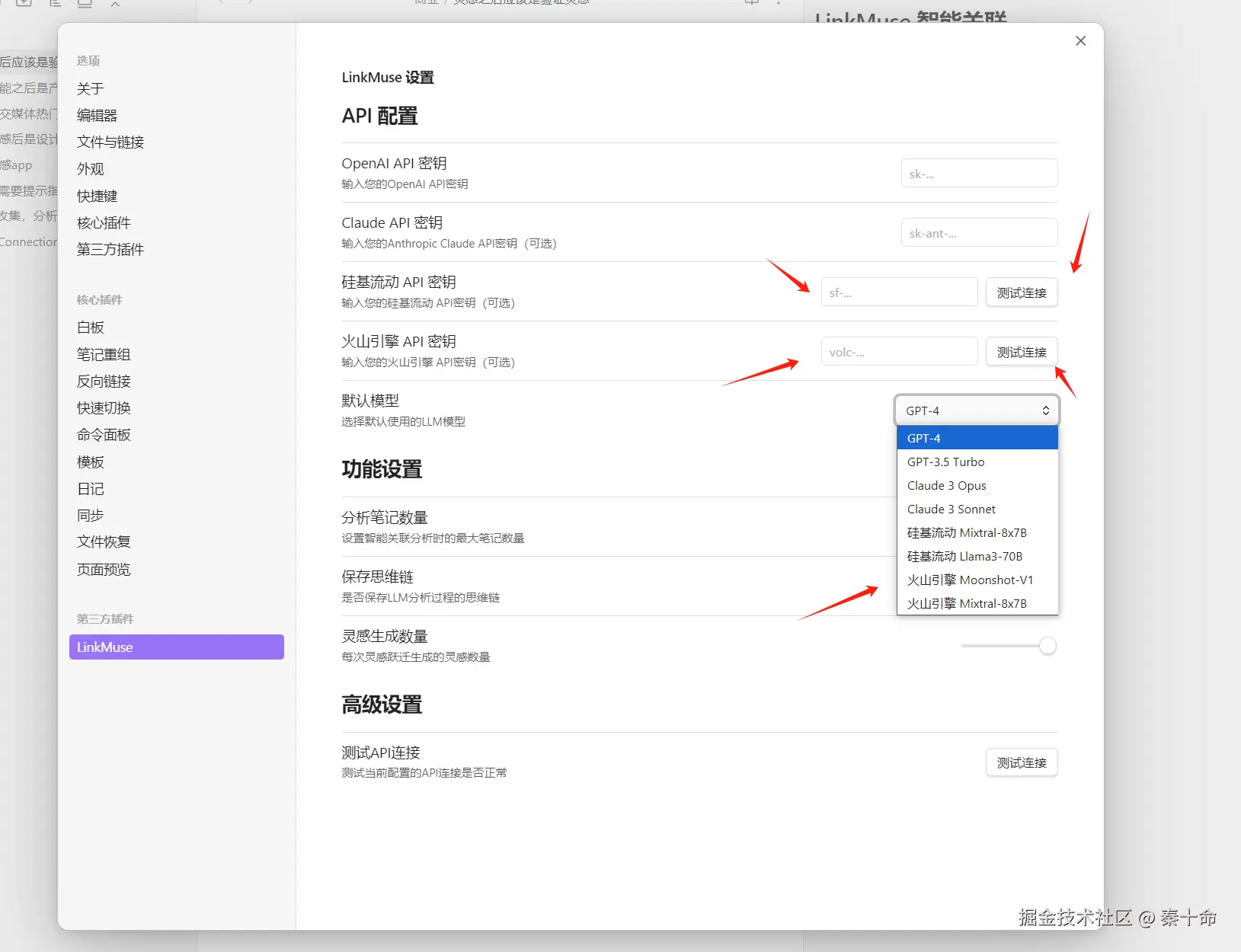Close the settings dialog with the X
This screenshot has width=1241, height=952.
[1080, 41]
